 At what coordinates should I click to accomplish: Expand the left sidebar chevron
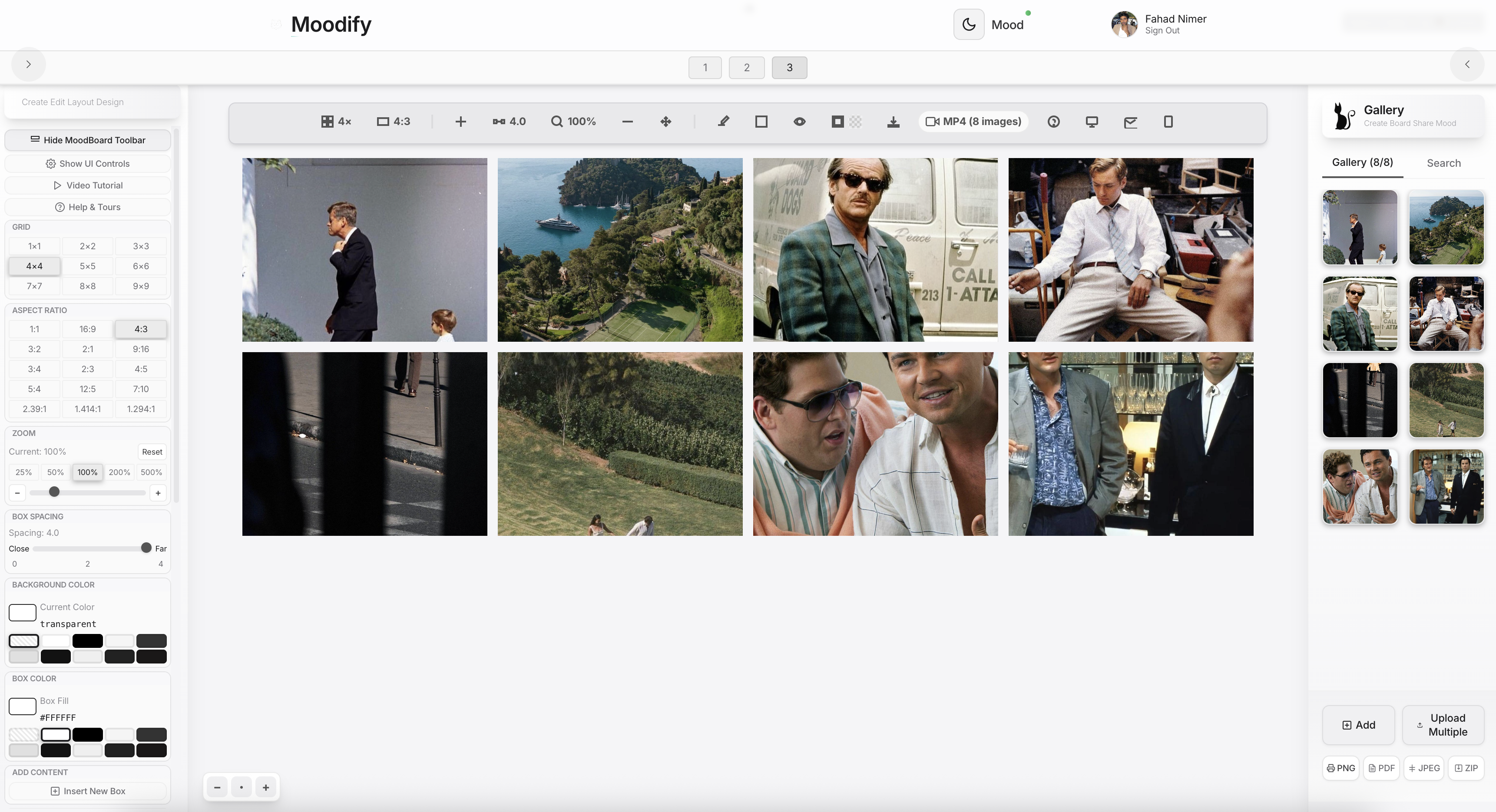[x=29, y=64]
